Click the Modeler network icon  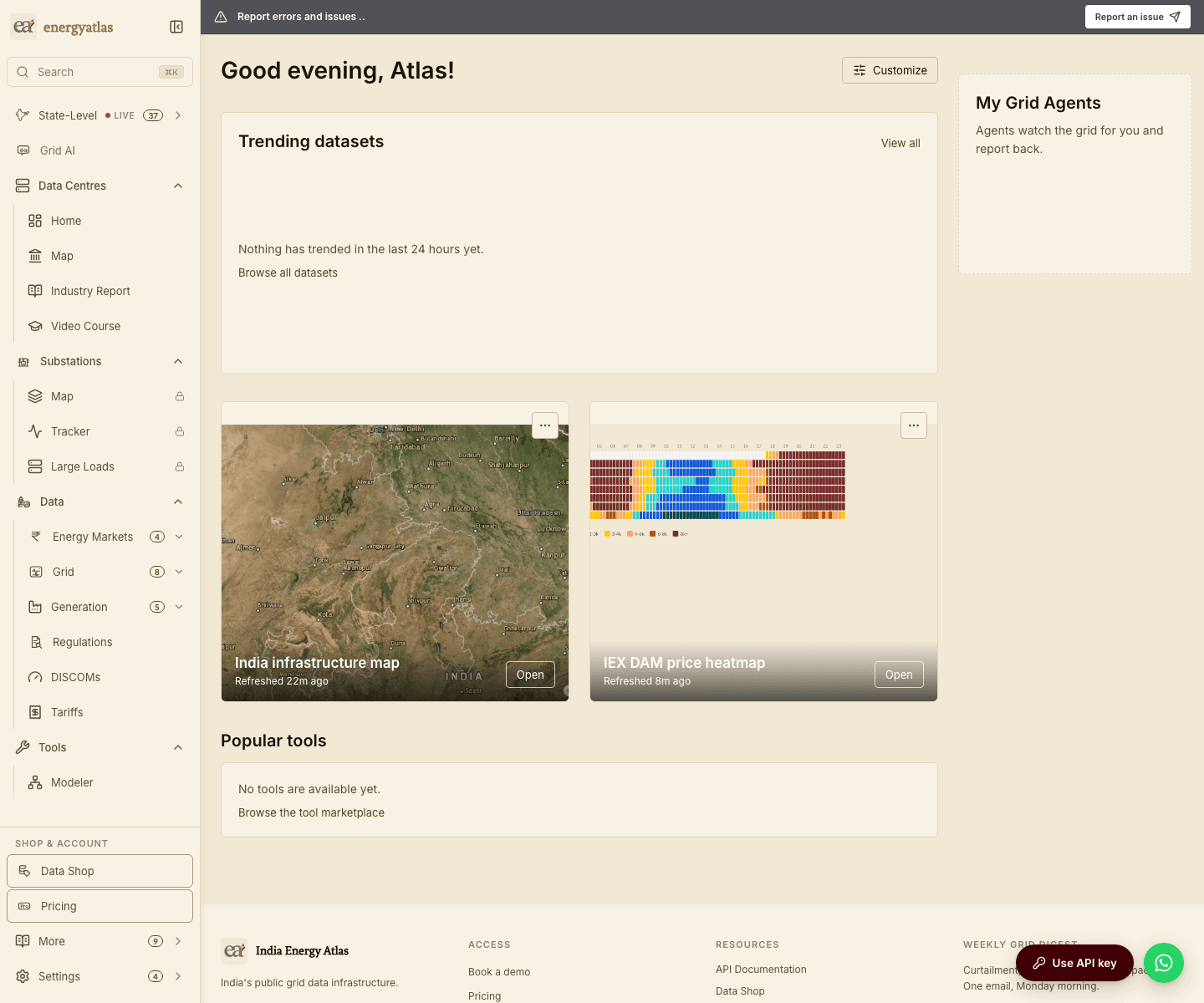35,782
